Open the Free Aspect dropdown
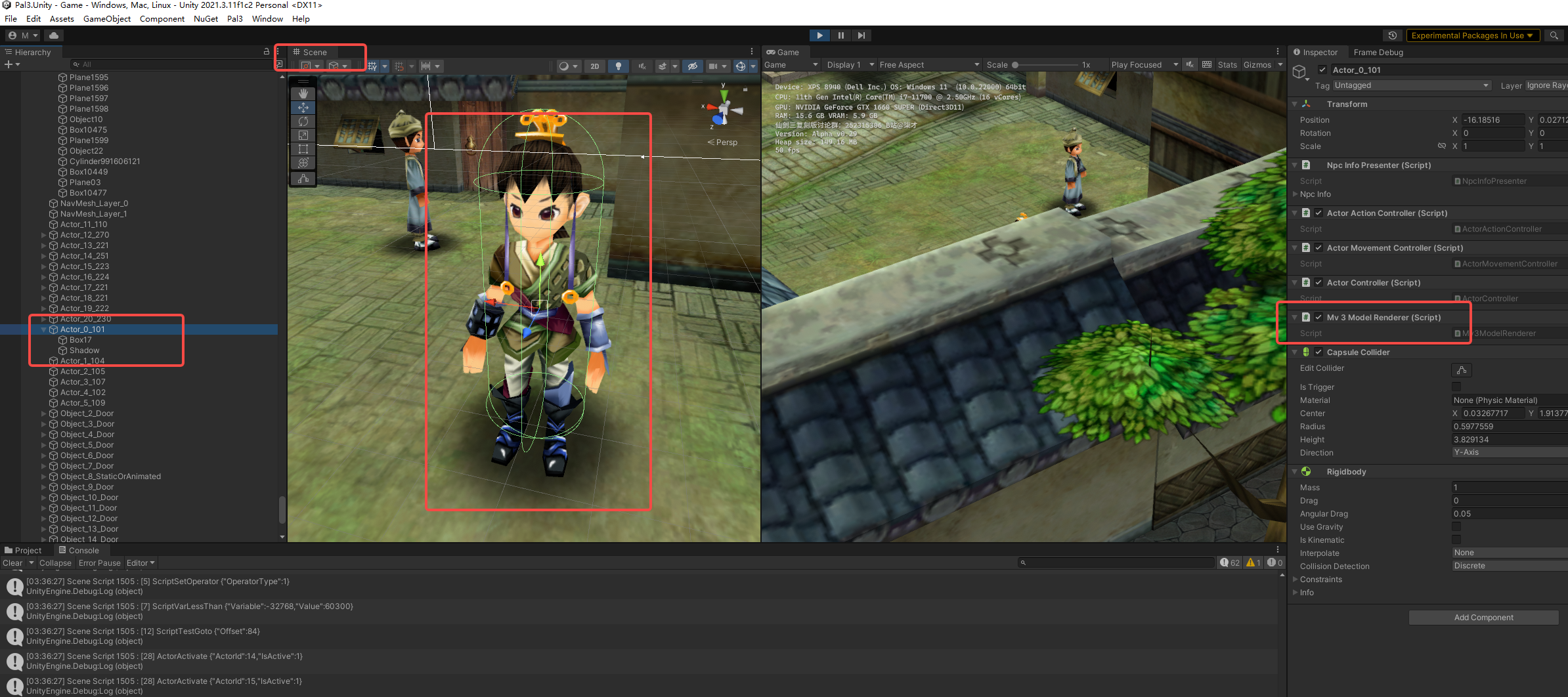This screenshot has width=1568, height=697. coord(928,64)
